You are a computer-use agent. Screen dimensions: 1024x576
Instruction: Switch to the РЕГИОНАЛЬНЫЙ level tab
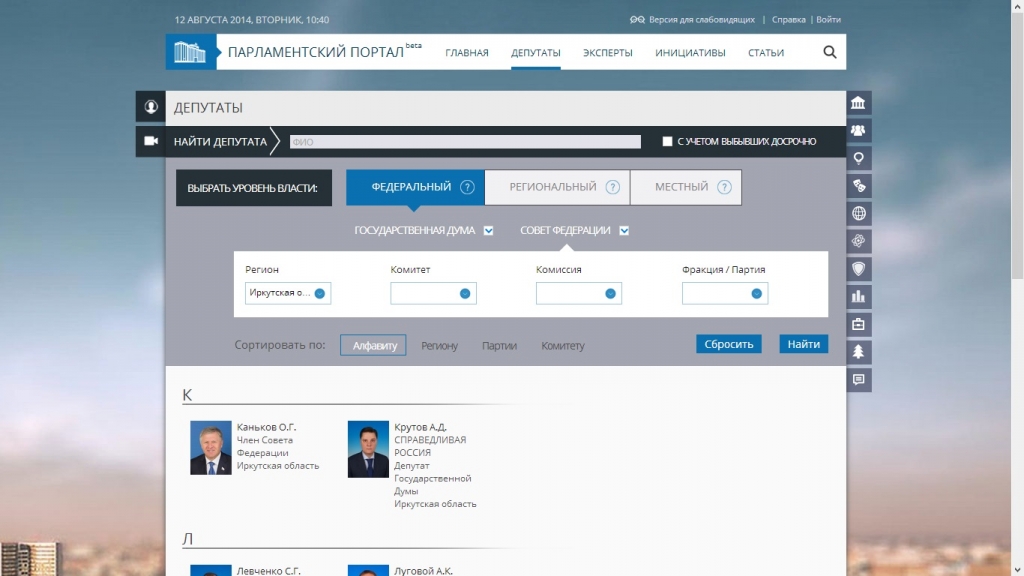[x=558, y=187]
